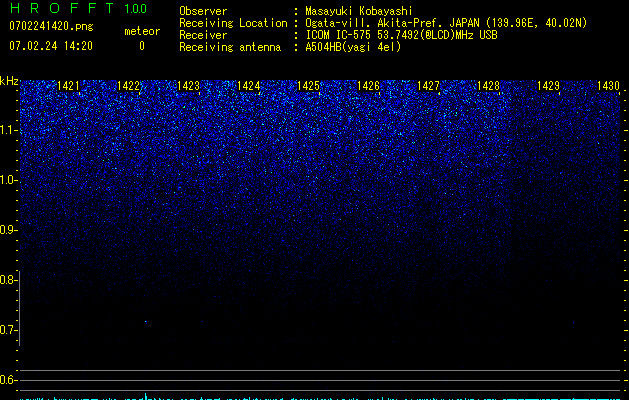Click the Receiver label

click(203, 35)
